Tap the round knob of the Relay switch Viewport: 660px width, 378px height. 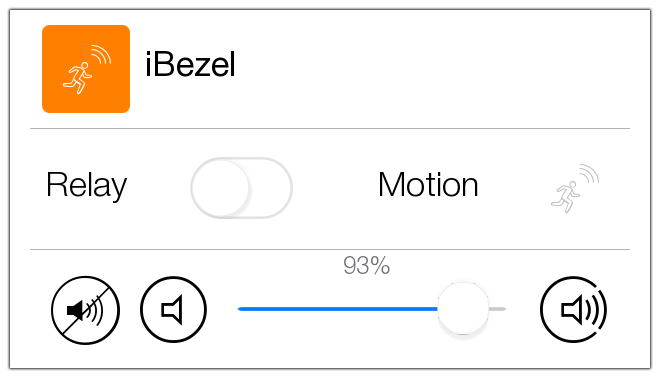[x=220, y=188]
